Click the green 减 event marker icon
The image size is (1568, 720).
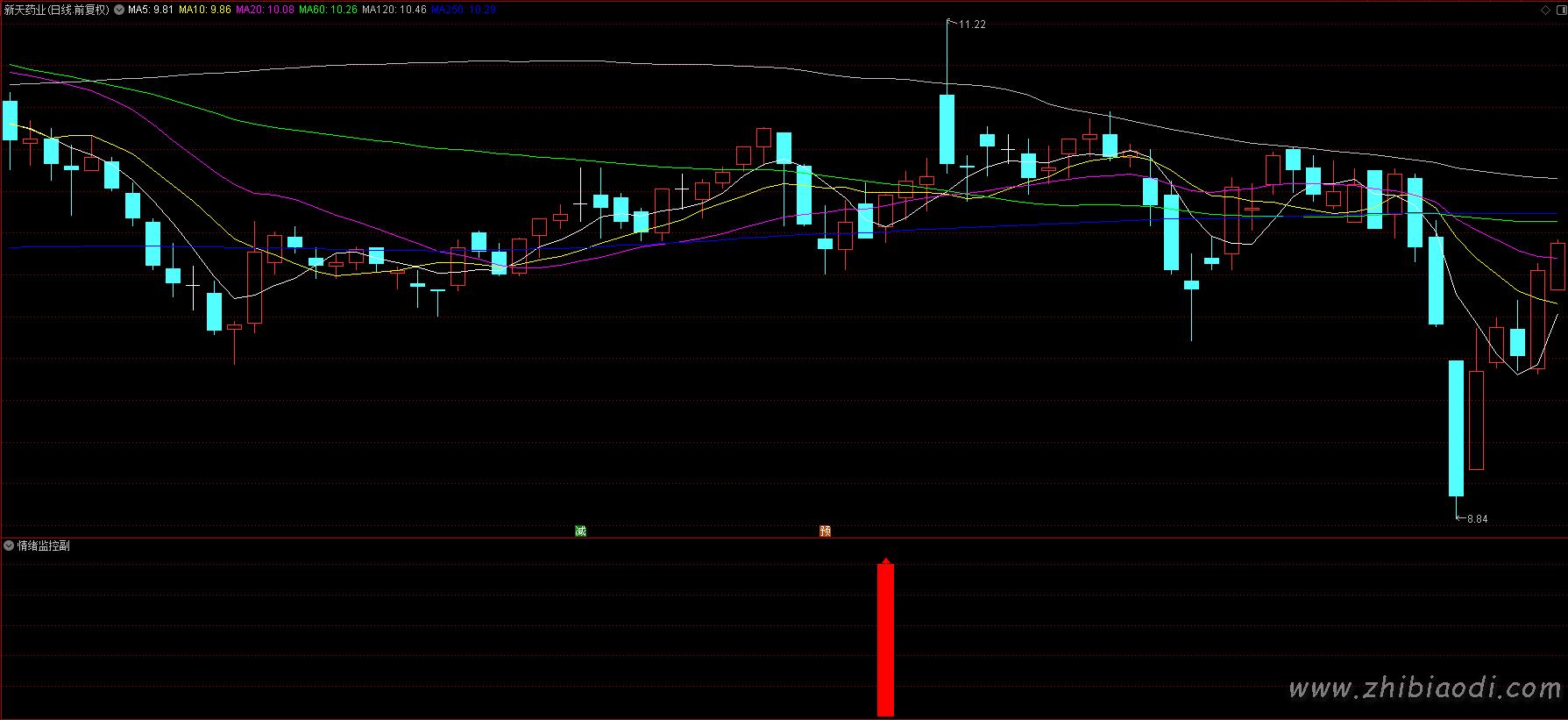coord(580,531)
